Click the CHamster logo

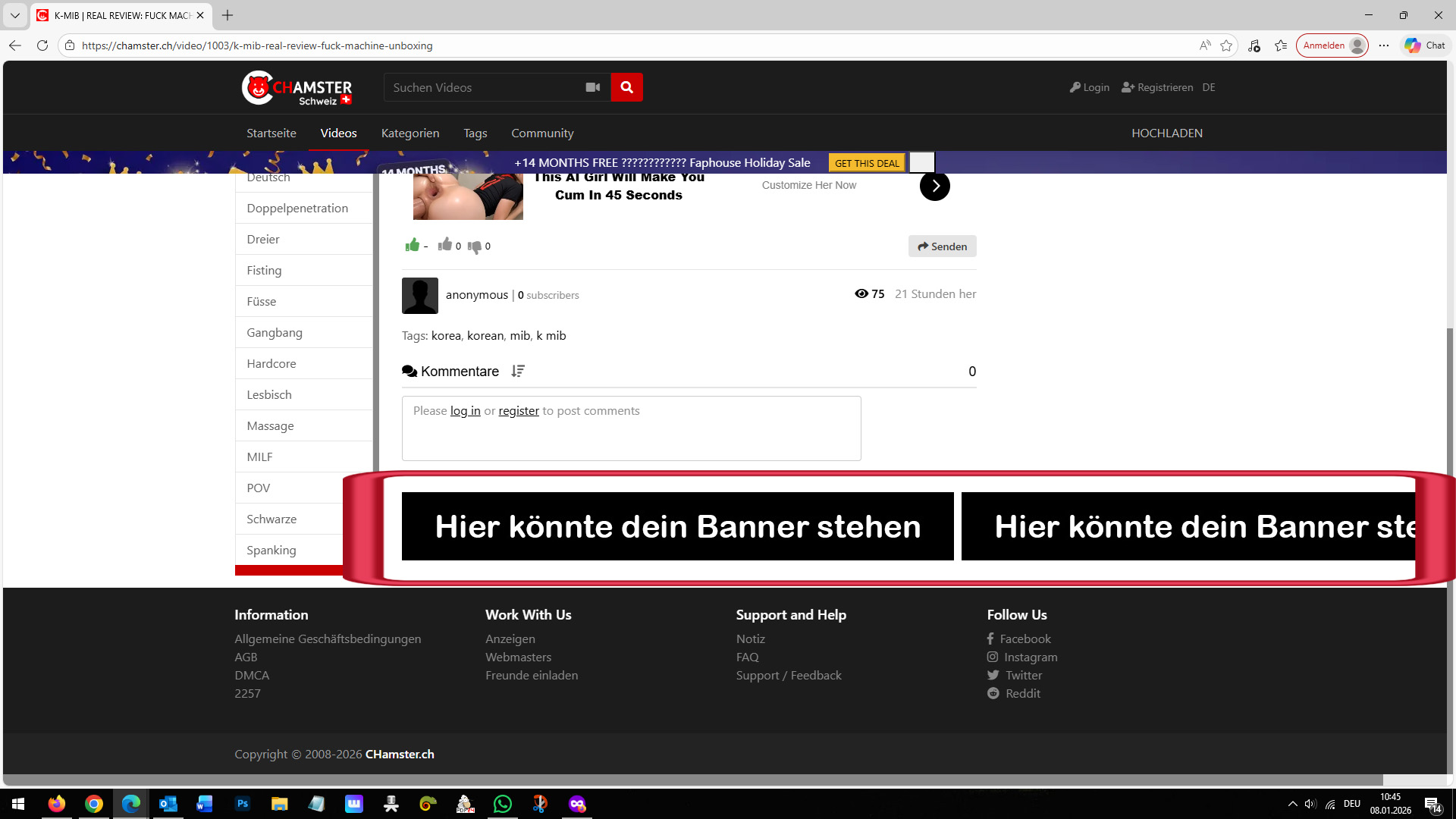pyautogui.click(x=296, y=87)
